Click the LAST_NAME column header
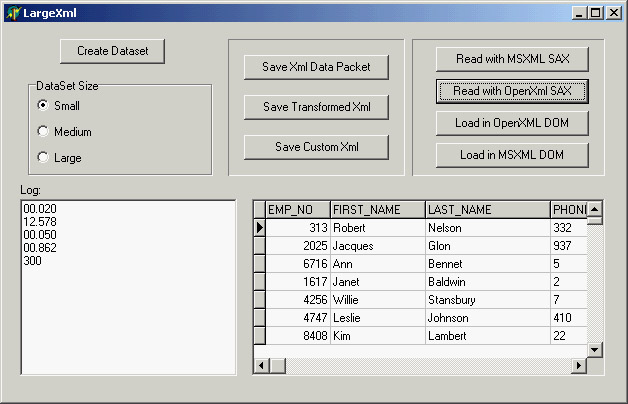Viewport: 628px width, 404px height. tap(487, 210)
